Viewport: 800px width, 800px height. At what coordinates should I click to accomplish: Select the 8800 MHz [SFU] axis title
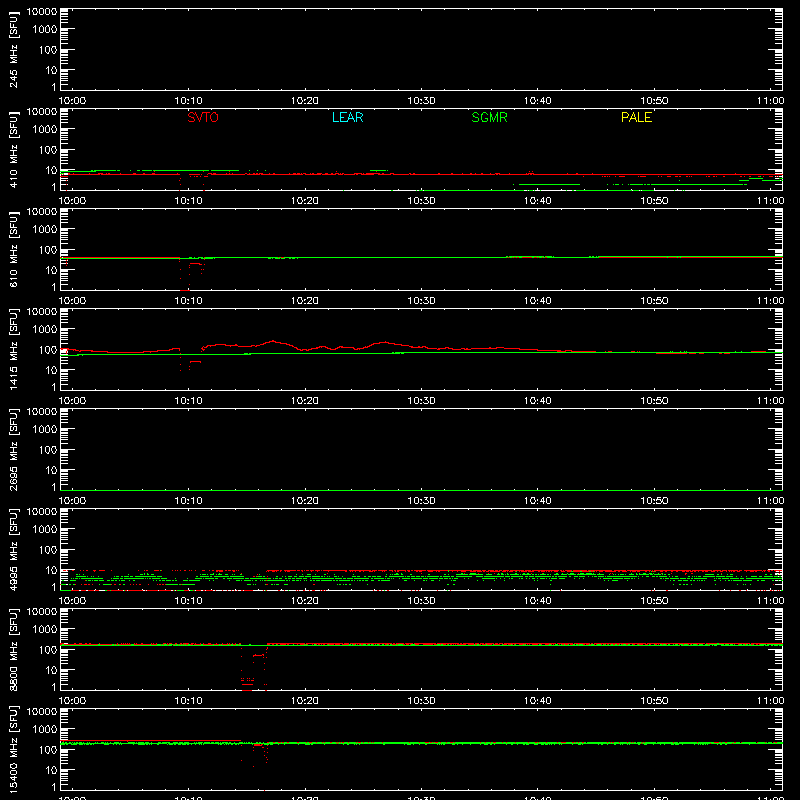point(13,649)
